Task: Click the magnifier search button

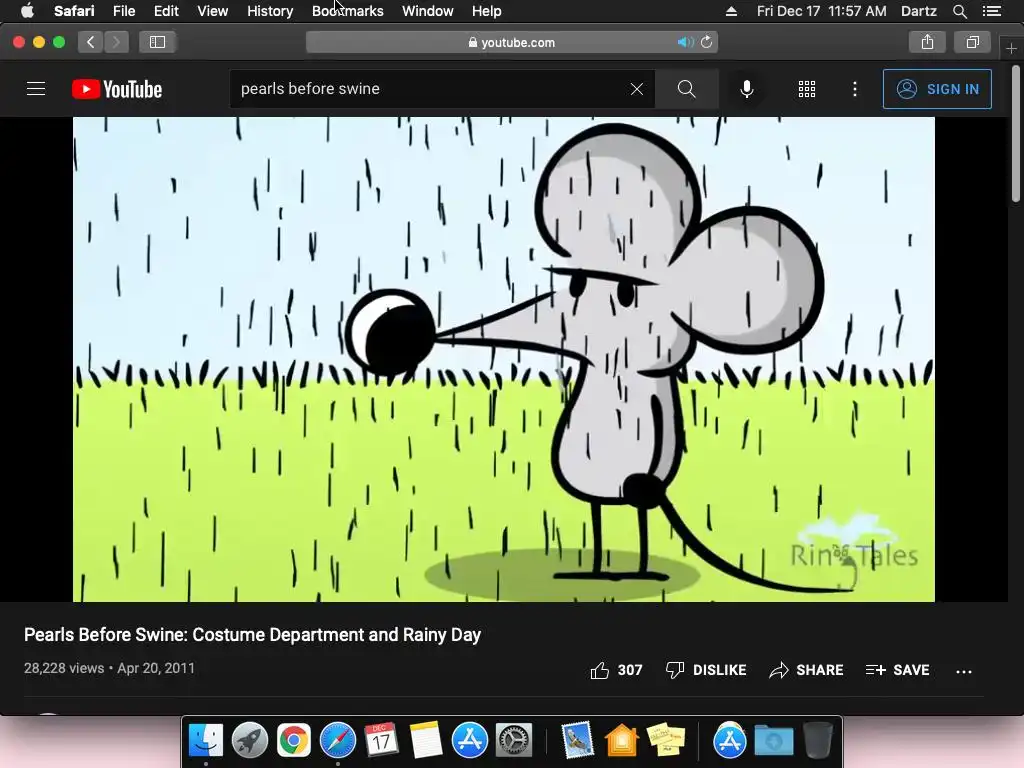Action: point(686,89)
